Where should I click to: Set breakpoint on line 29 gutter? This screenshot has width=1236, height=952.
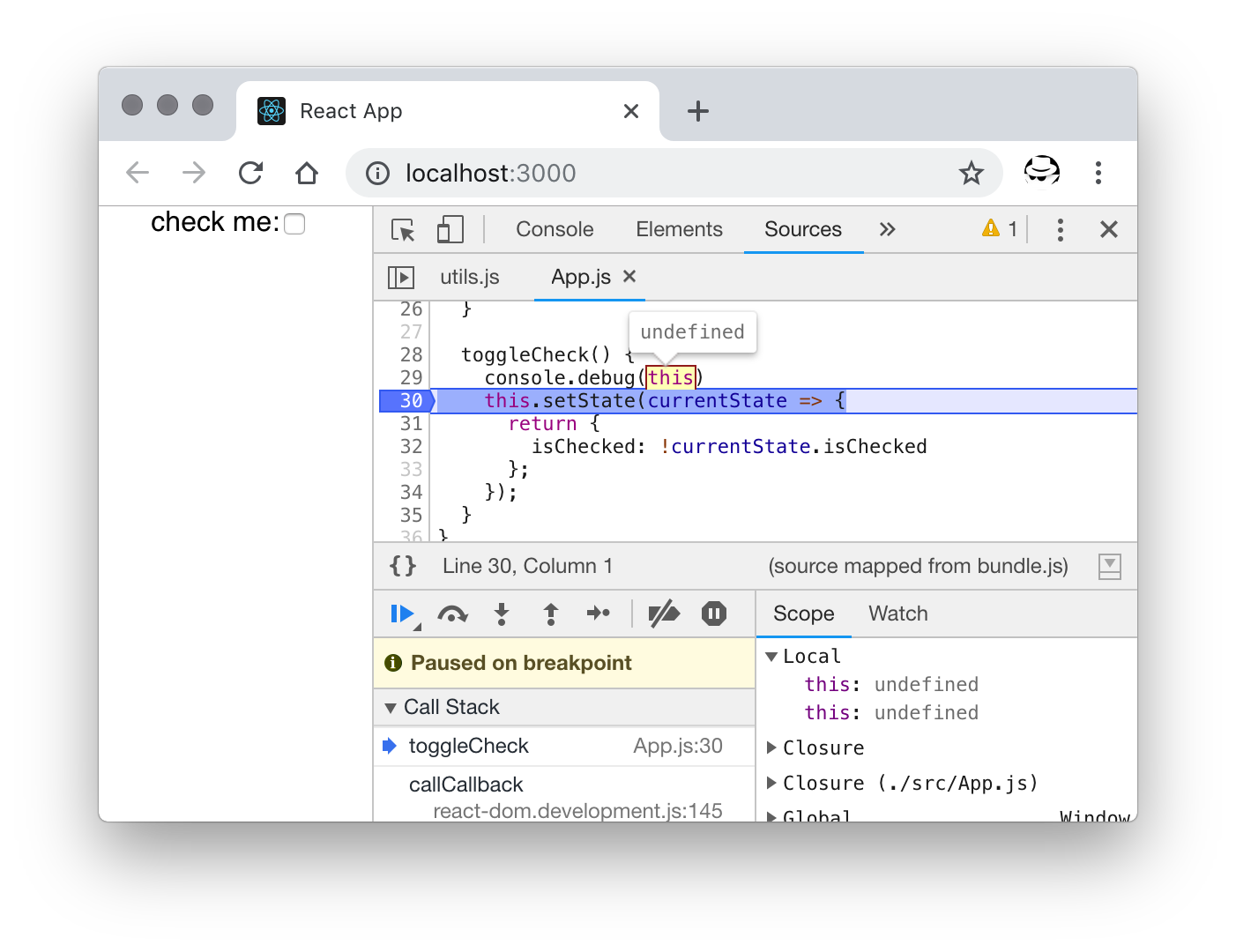click(x=411, y=377)
